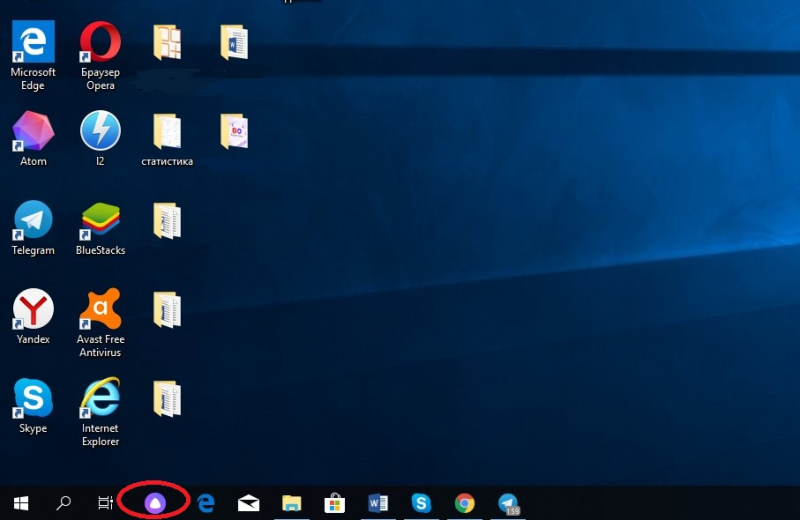The height and width of the screenshot is (520, 800).
Task: Launch the purple Alice assistant on taskbar
Action: (x=155, y=503)
